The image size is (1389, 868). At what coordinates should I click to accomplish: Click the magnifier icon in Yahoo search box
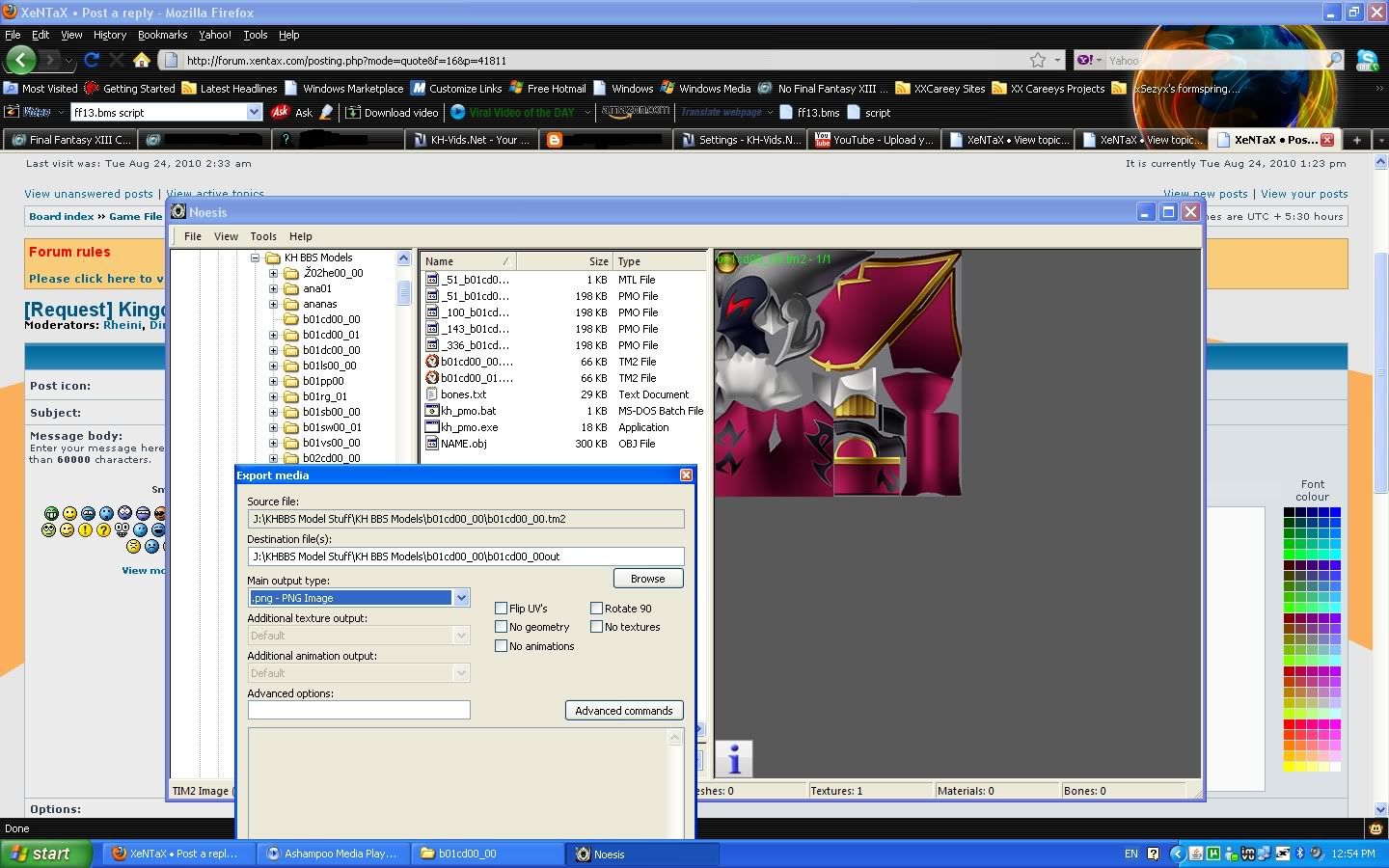coord(1335,60)
